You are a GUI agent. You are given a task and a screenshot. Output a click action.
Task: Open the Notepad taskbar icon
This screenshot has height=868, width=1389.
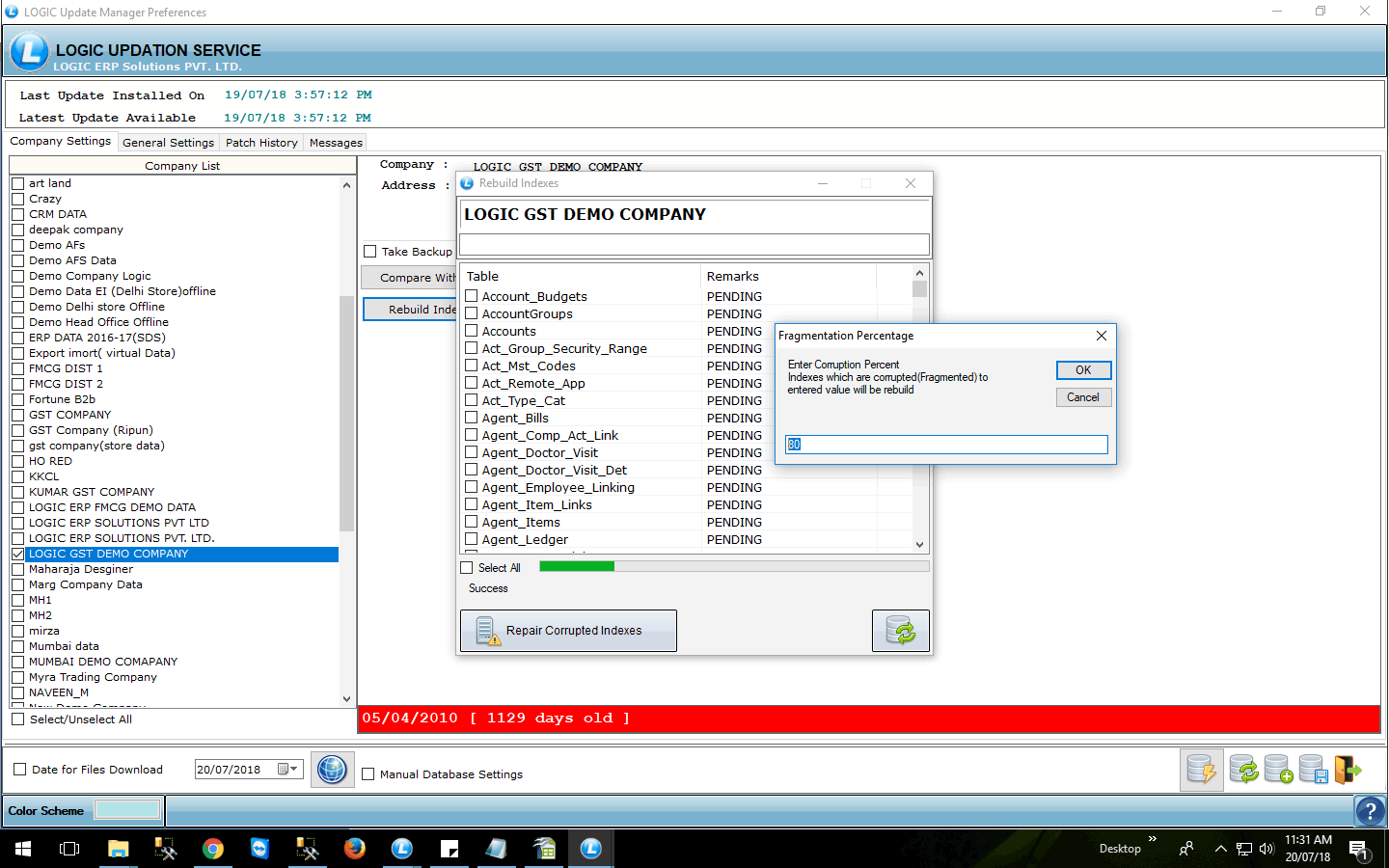[x=497, y=849]
